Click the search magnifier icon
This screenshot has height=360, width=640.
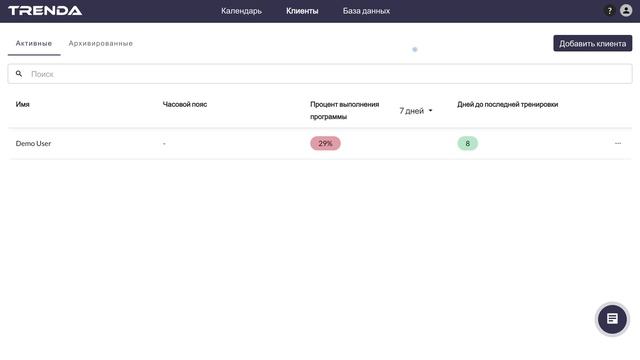[19, 74]
